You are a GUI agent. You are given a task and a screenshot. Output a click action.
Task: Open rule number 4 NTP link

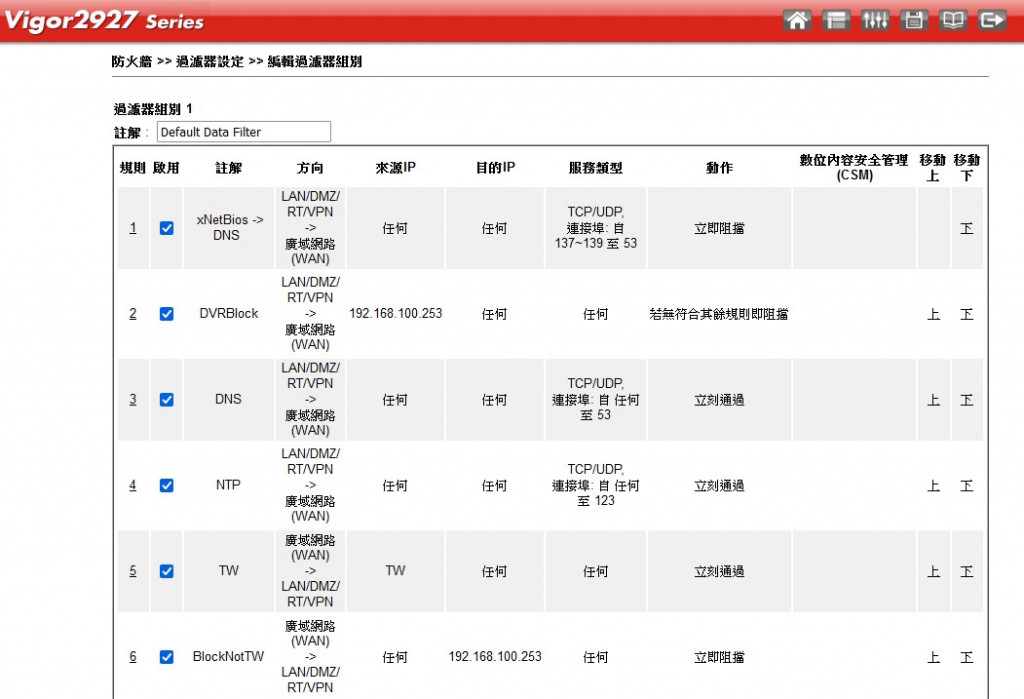[133, 485]
